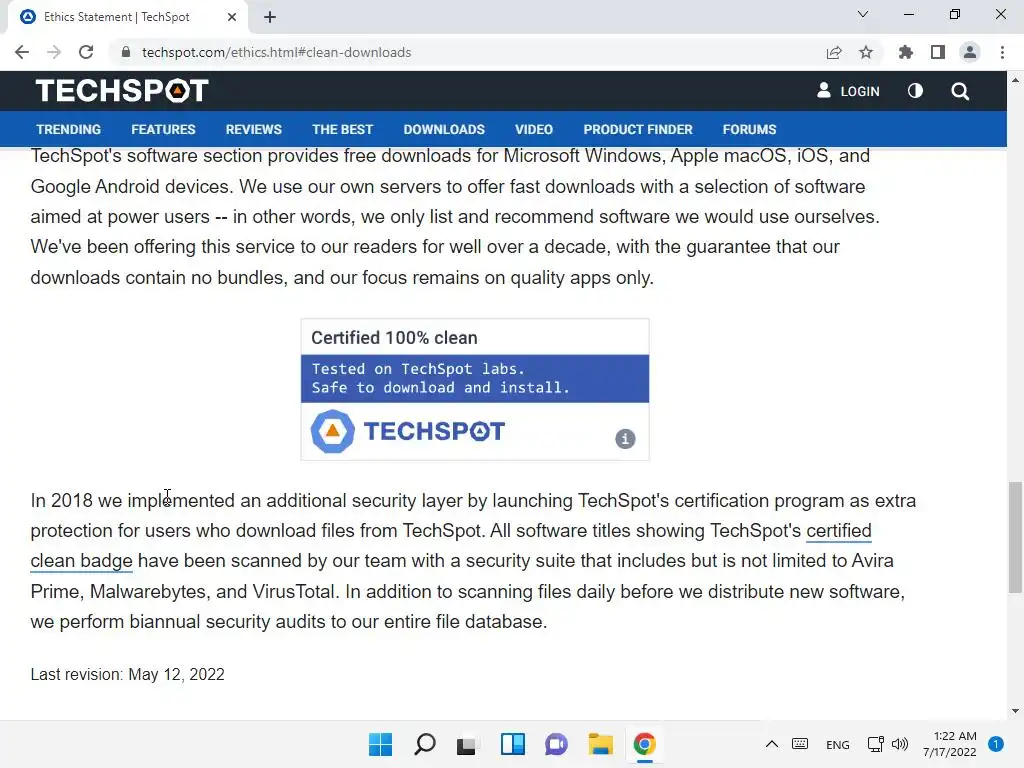Open the notification count badge
The image size is (1024, 768).
996,744
